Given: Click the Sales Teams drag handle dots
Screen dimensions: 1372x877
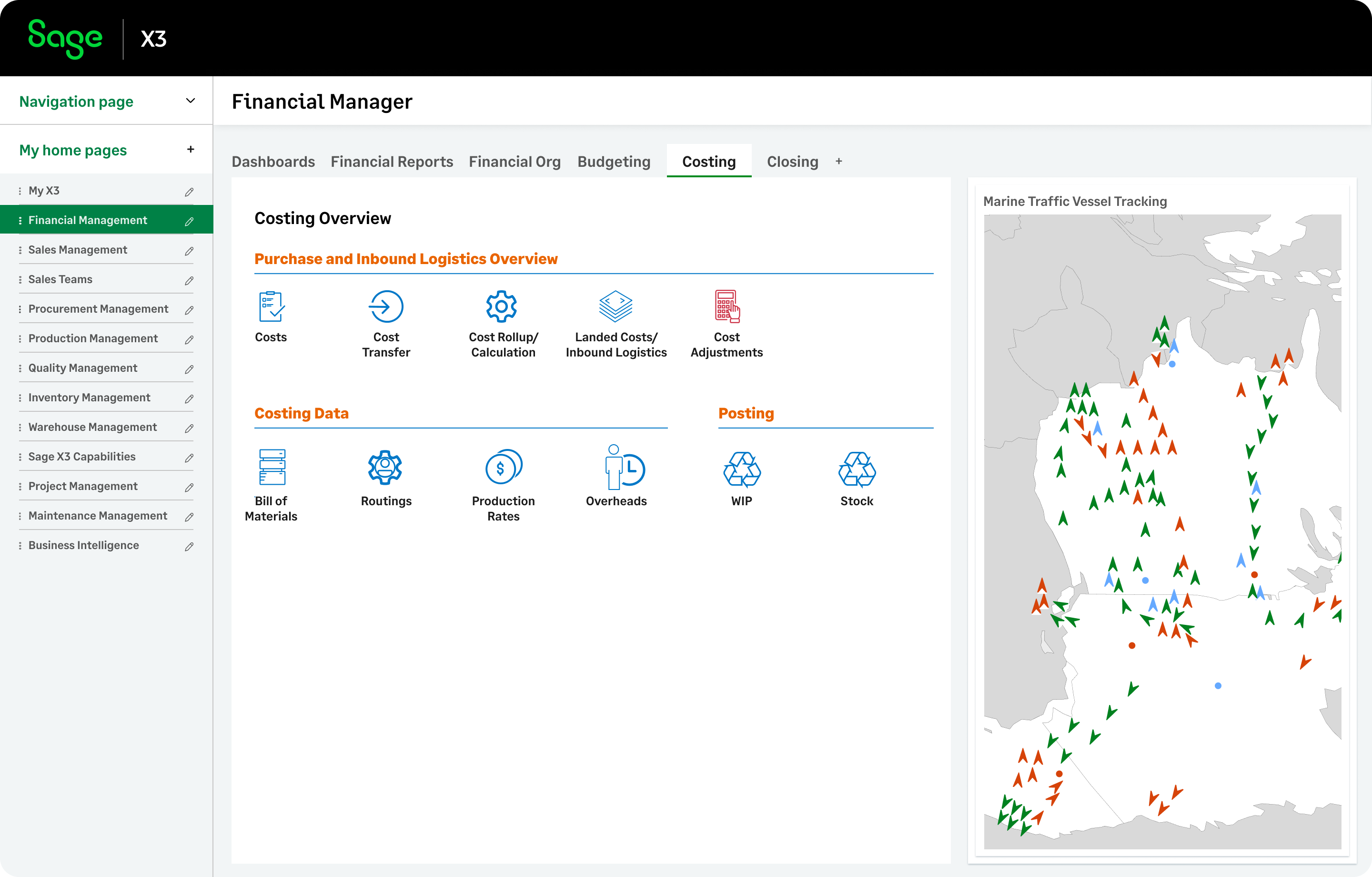Looking at the screenshot, I should click(x=20, y=279).
